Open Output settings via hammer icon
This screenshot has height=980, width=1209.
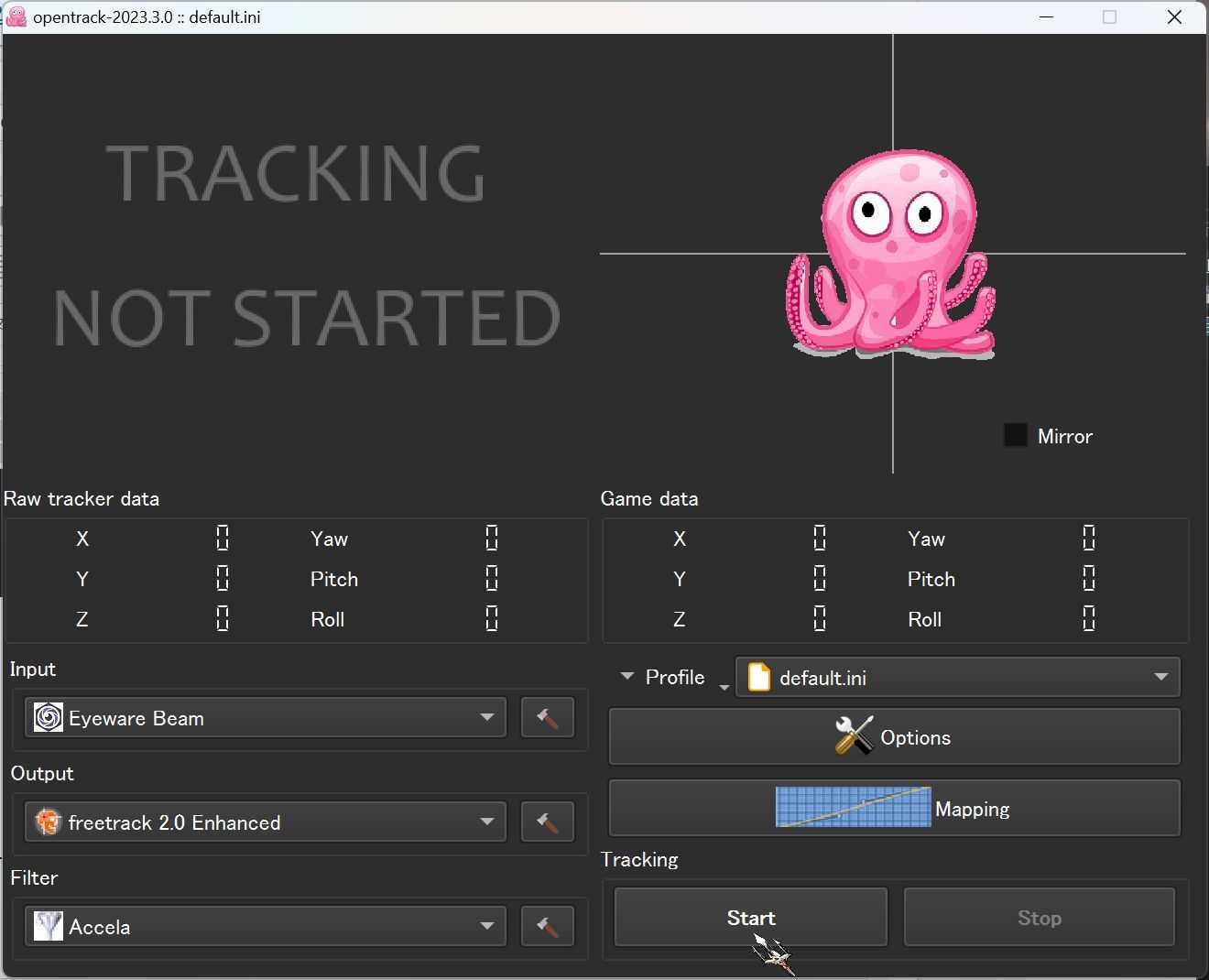pos(547,822)
